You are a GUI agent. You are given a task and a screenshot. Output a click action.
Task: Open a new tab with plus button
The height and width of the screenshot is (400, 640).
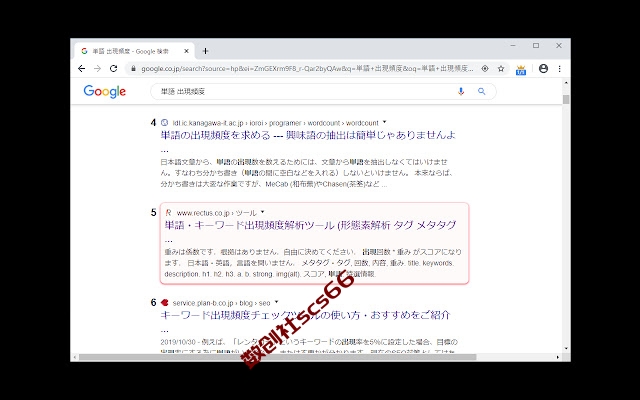[205, 51]
